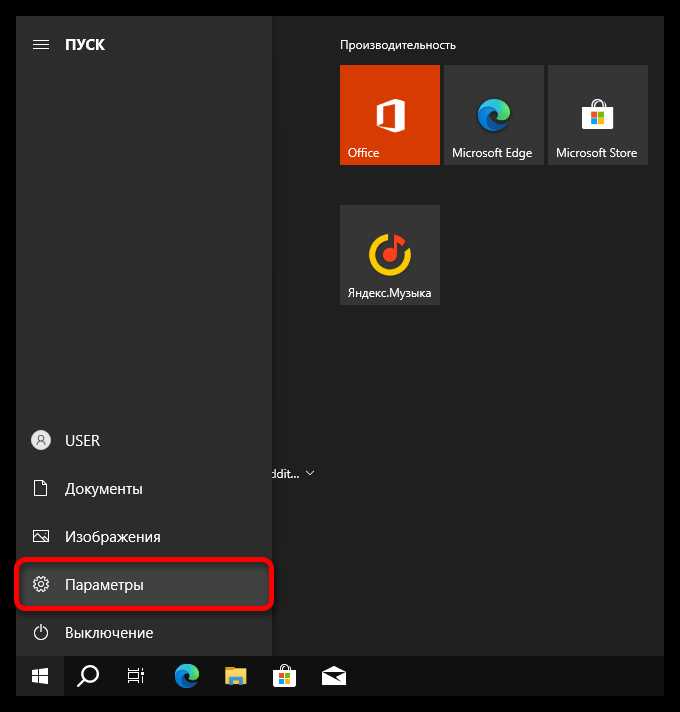Click the Windows Start button in the taskbar
This screenshot has height=712, width=680.
click(x=40, y=676)
